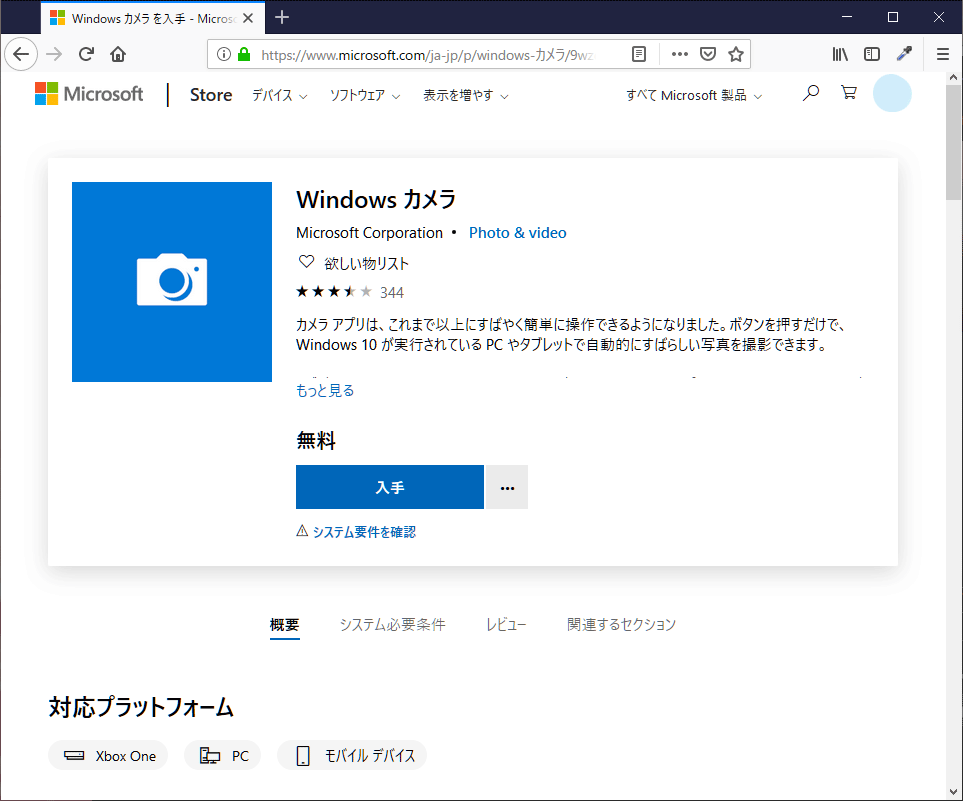Screen dimensions: 963x801
Task: Select the 概要 tab
Action: pyautogui.click(x=284, y=625)
